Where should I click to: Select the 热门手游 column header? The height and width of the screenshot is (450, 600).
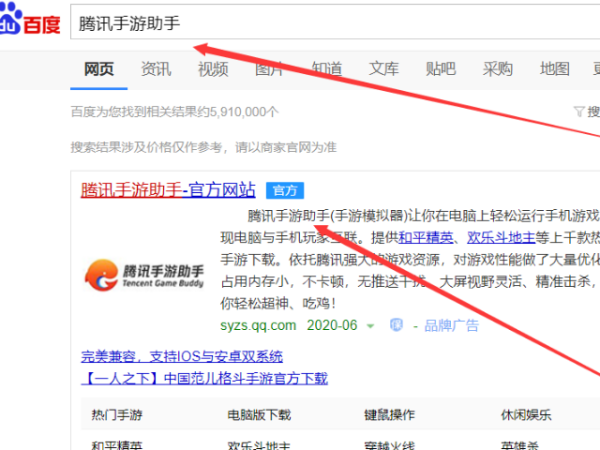tap(117, 415)
